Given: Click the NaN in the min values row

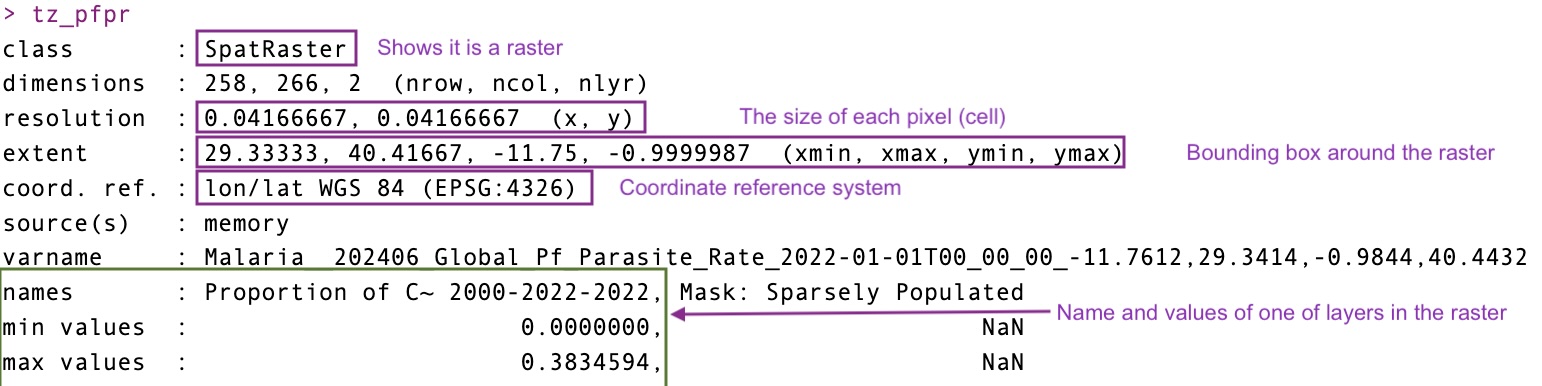Looking at the screenshot, I should pyautogui.click(x=1003, y=328).
